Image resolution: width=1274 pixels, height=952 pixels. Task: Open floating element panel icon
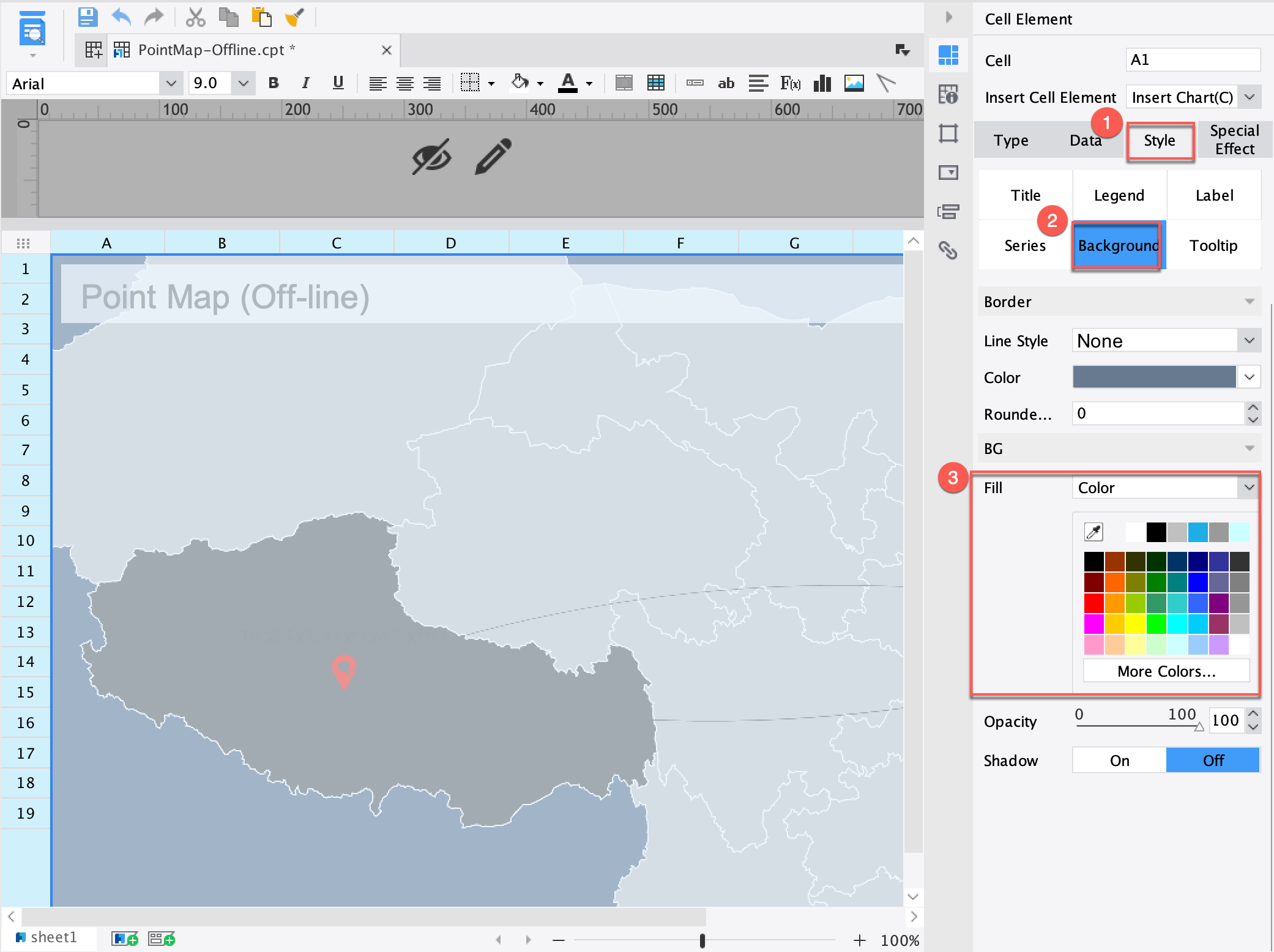[948, 133]
